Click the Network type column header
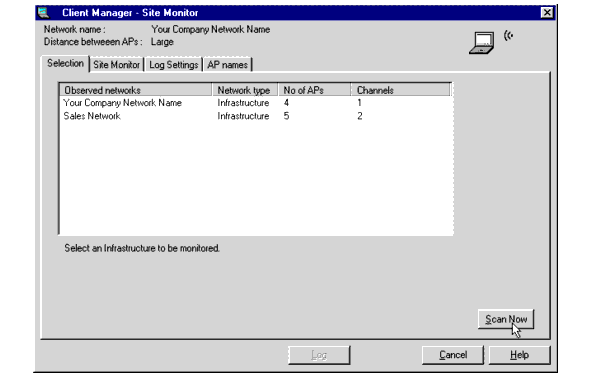607x378 pixels. [x=245, y=90]
